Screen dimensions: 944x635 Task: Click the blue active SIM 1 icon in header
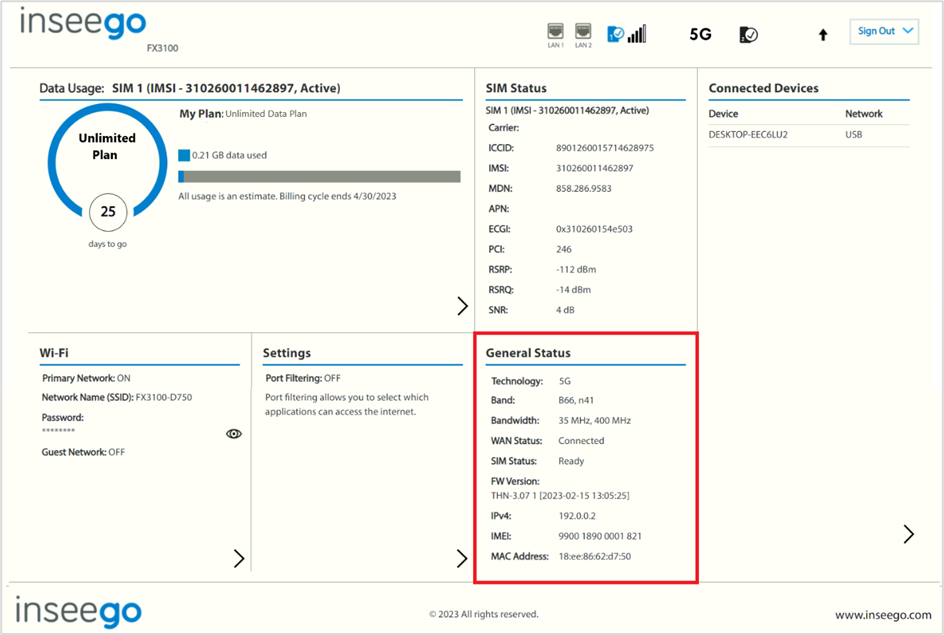[615, 34]
